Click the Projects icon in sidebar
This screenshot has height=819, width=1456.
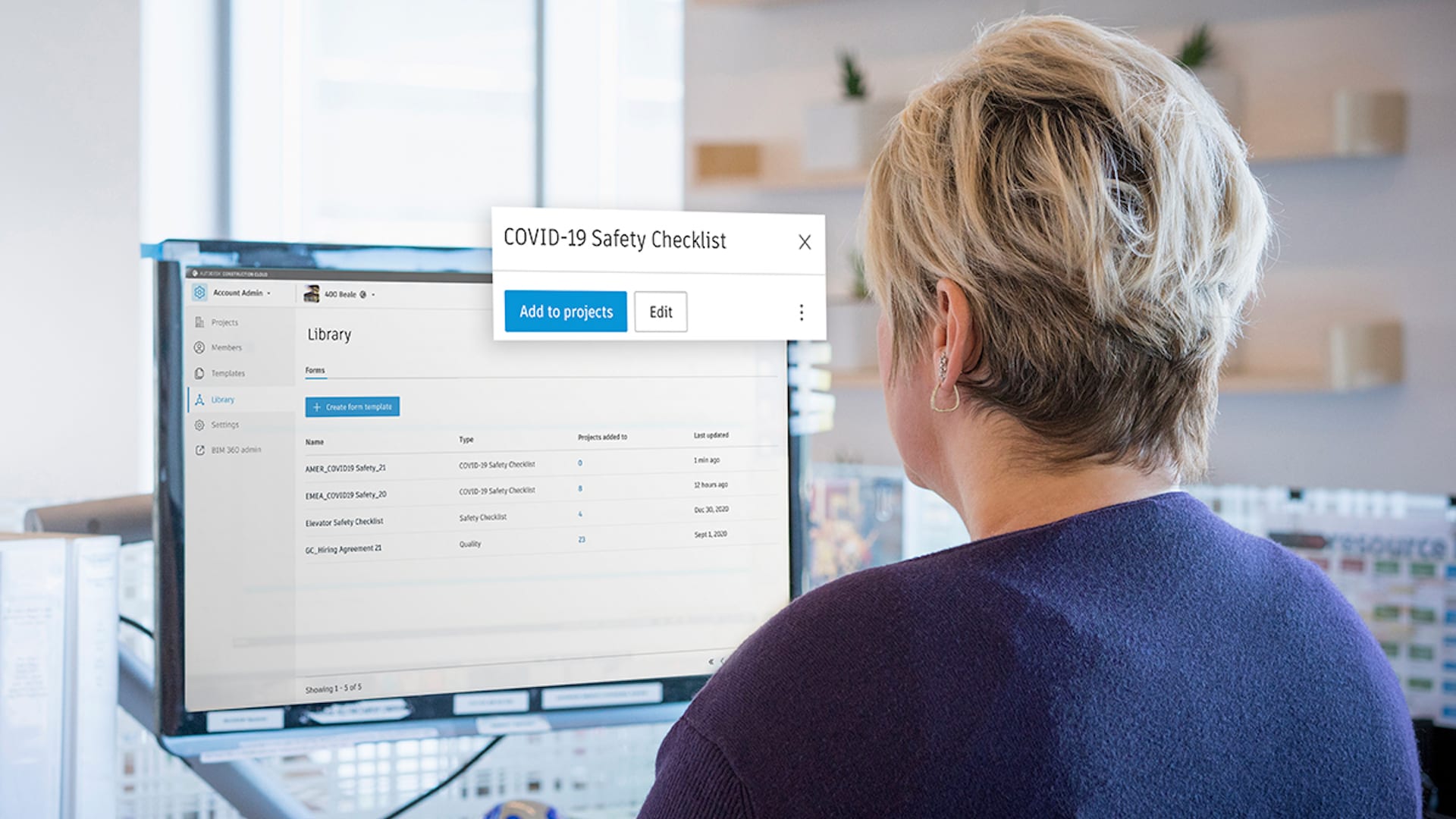[x=200, y=323]
